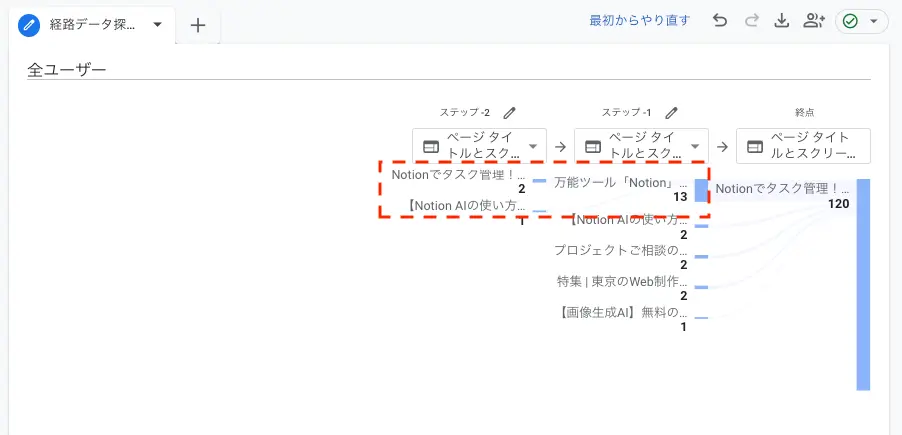Viewport: 902px width, 435px height.
Task: Open the share with users icon
Action: click(x=814, y=21)
